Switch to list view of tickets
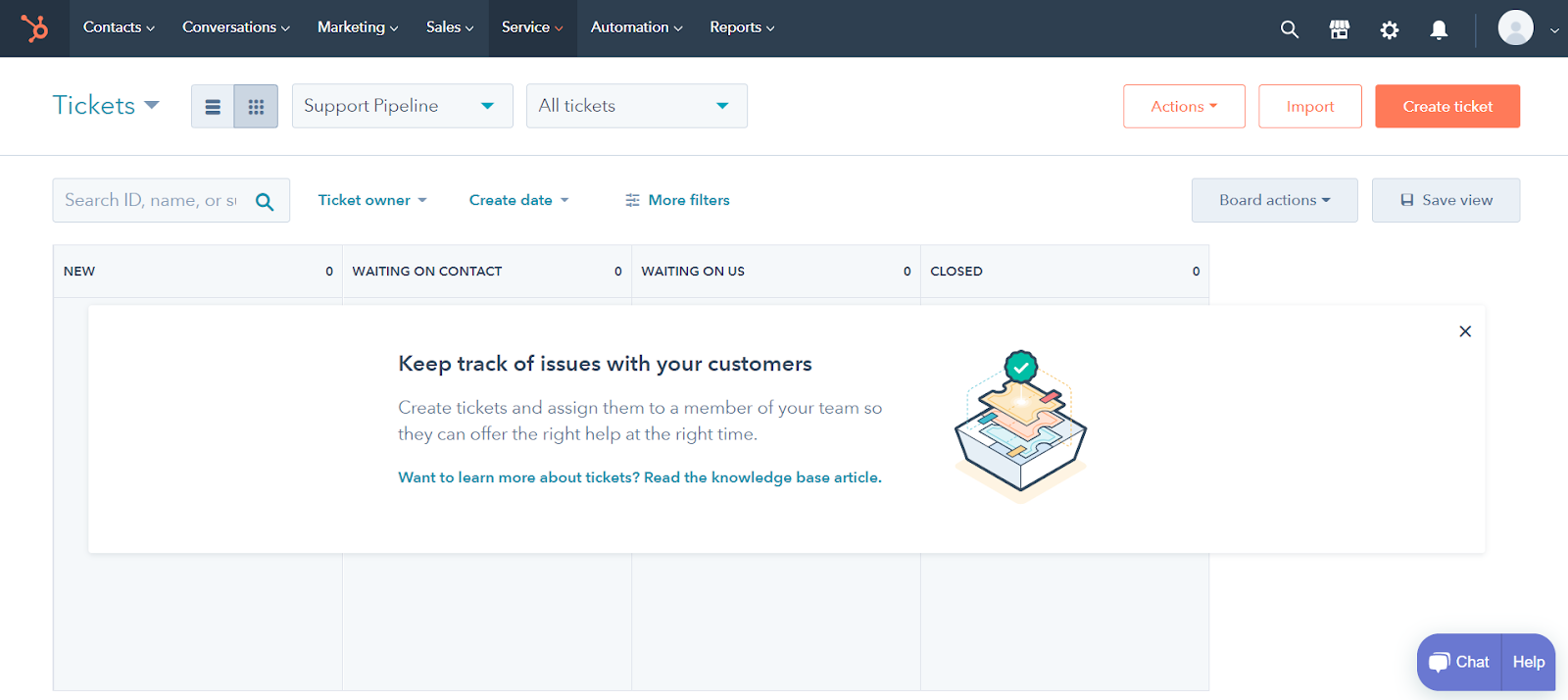Screen dimensions: 1568x700 [213, 106]
